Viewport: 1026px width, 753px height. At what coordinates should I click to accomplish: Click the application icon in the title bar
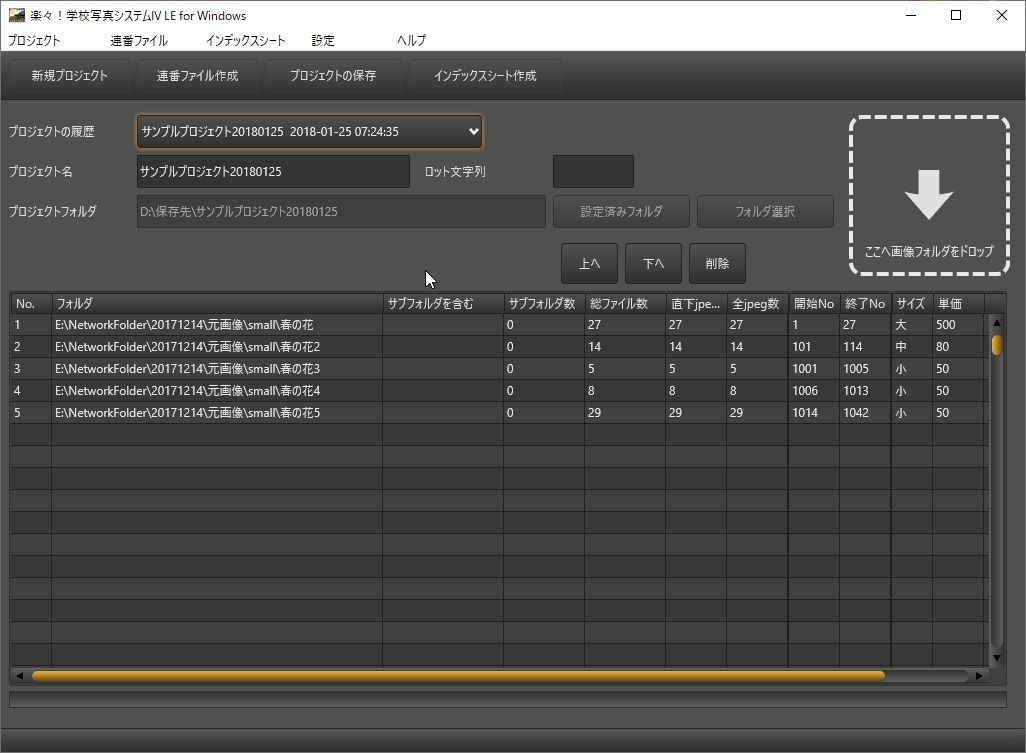click(x=16, y=15)
